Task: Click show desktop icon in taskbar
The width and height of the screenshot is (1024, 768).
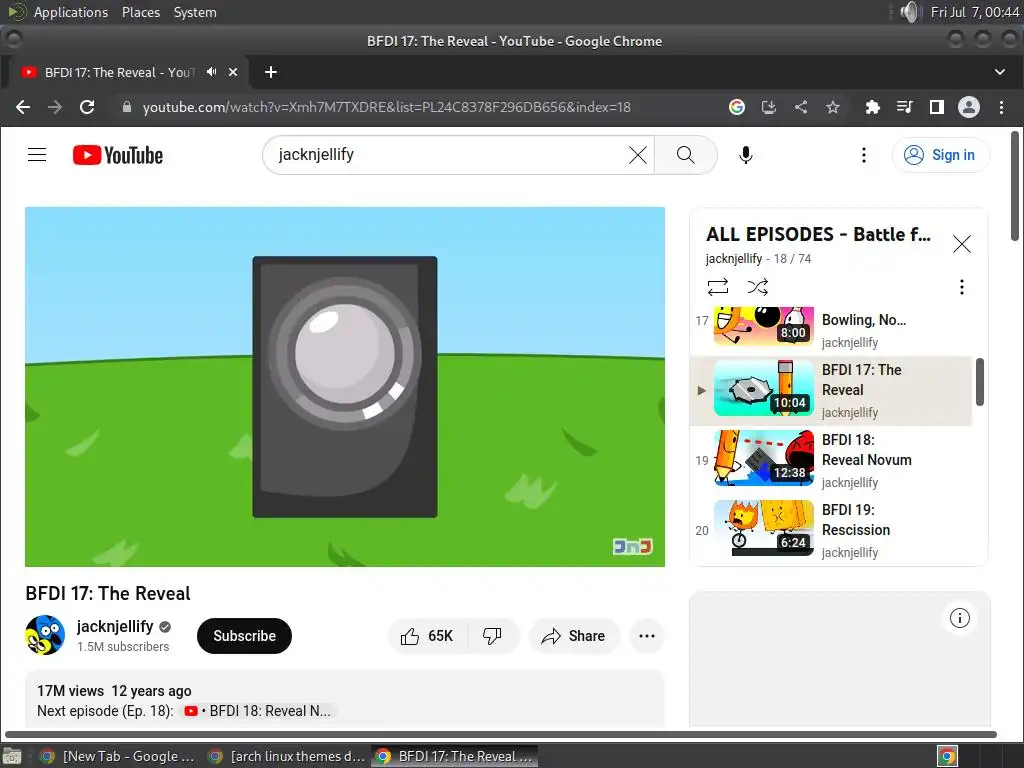Action: click(x=12, y=757)
